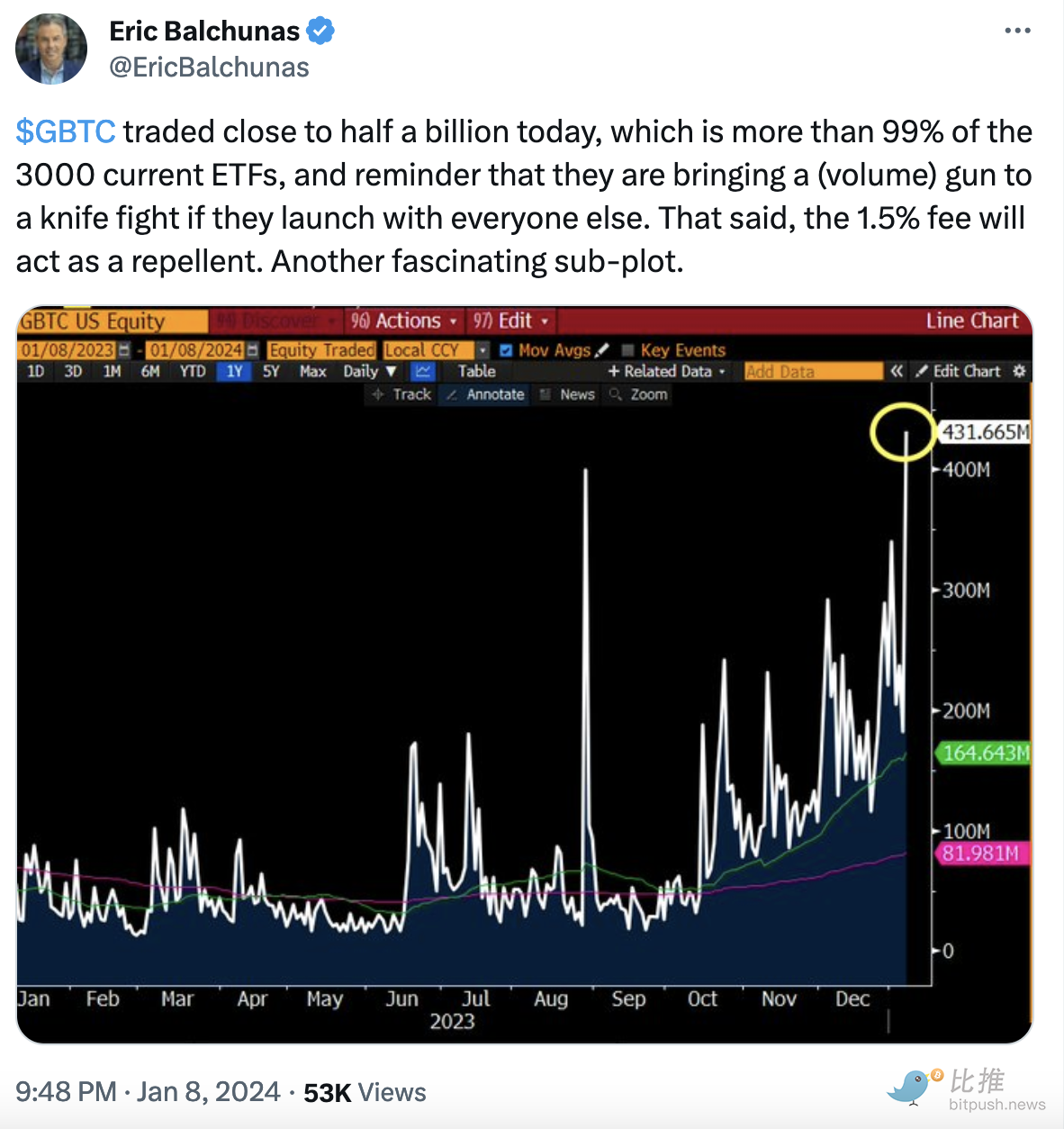Click the $GBTC cashtag link
Screen dimensions: 1064x1129
click(66, 131)
